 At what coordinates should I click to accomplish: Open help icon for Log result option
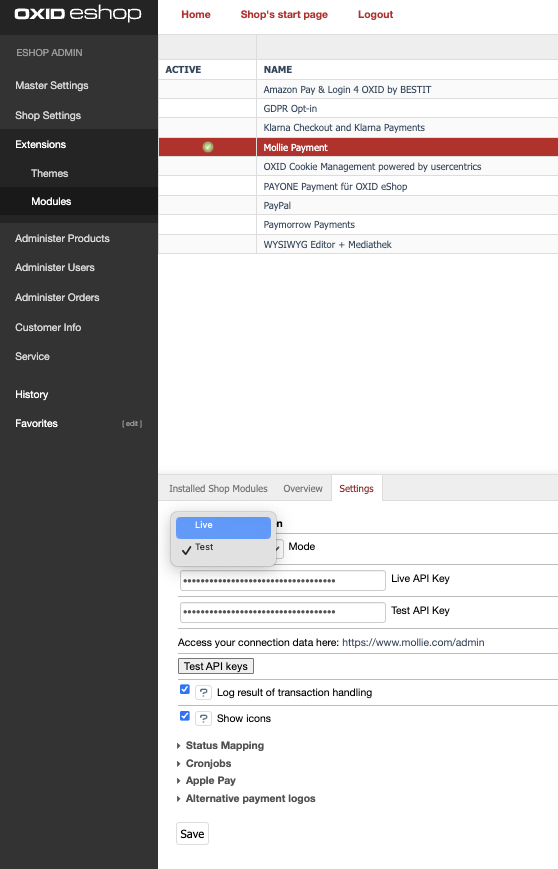(203, 692)
